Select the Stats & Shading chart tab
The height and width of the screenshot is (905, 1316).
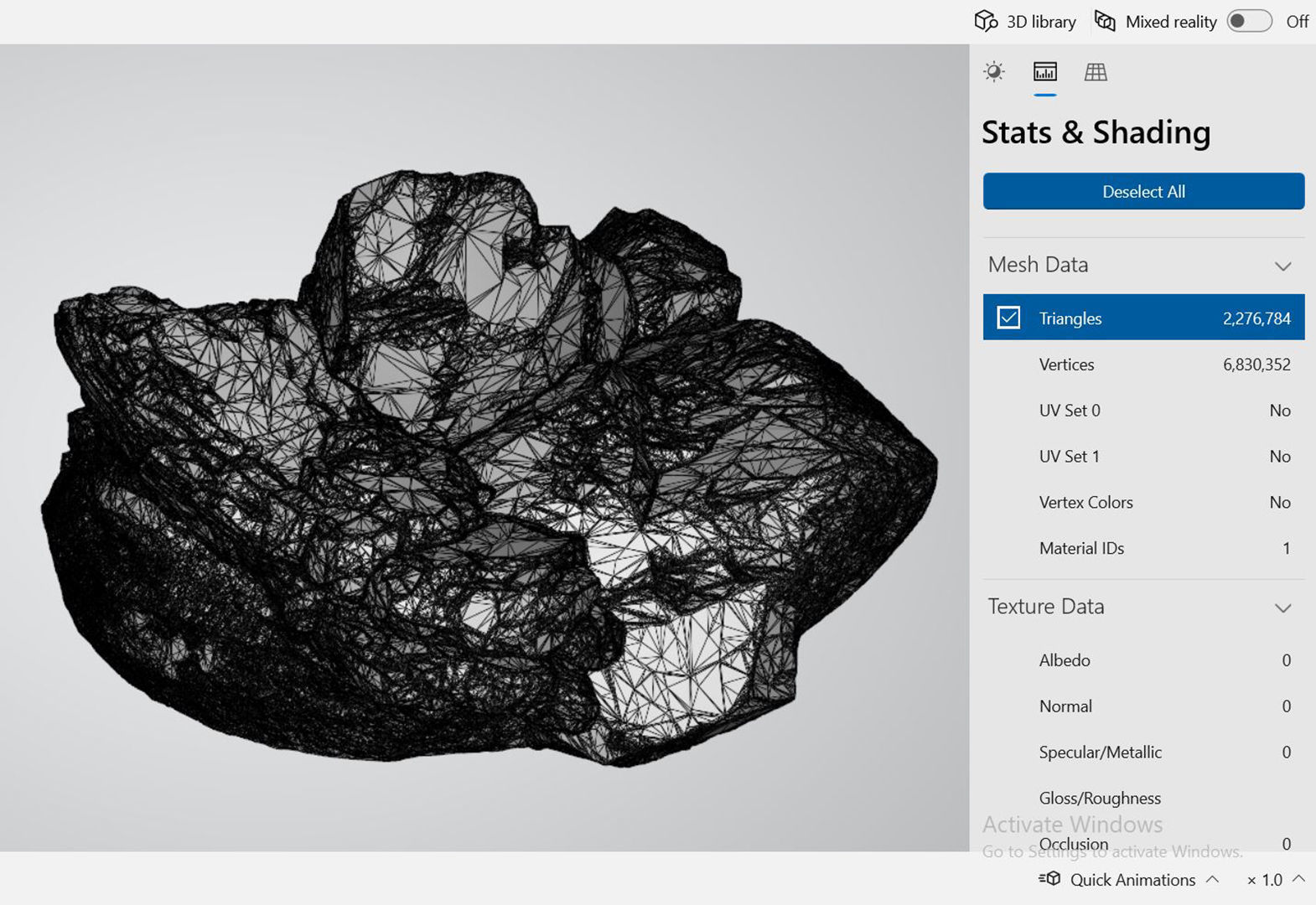click(1045, 72)
